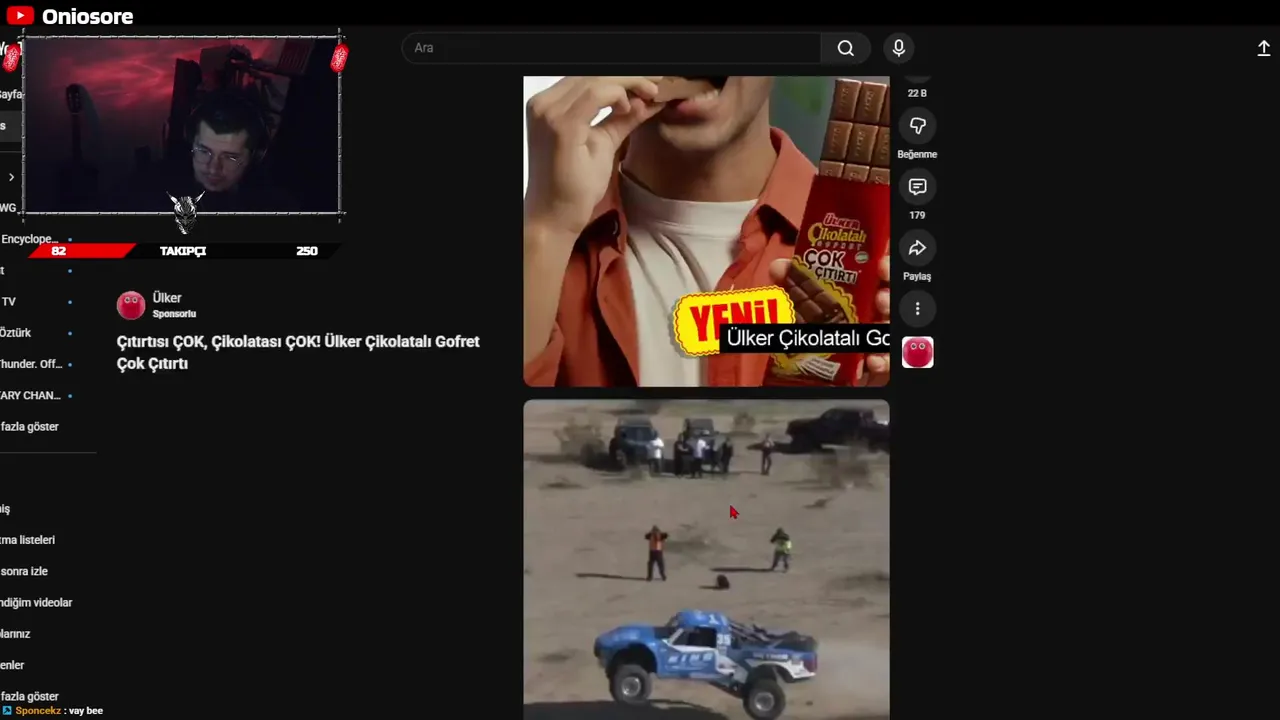Open Ülker channel avatar beside the short

pos(918,352)
